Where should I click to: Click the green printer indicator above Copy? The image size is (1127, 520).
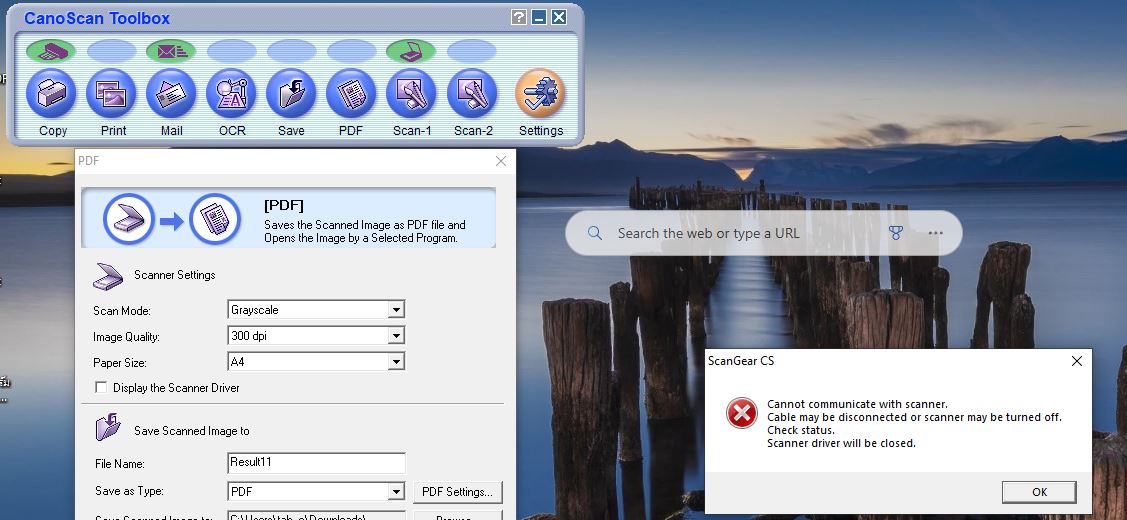pyautogui.click(x=51, y=51)
